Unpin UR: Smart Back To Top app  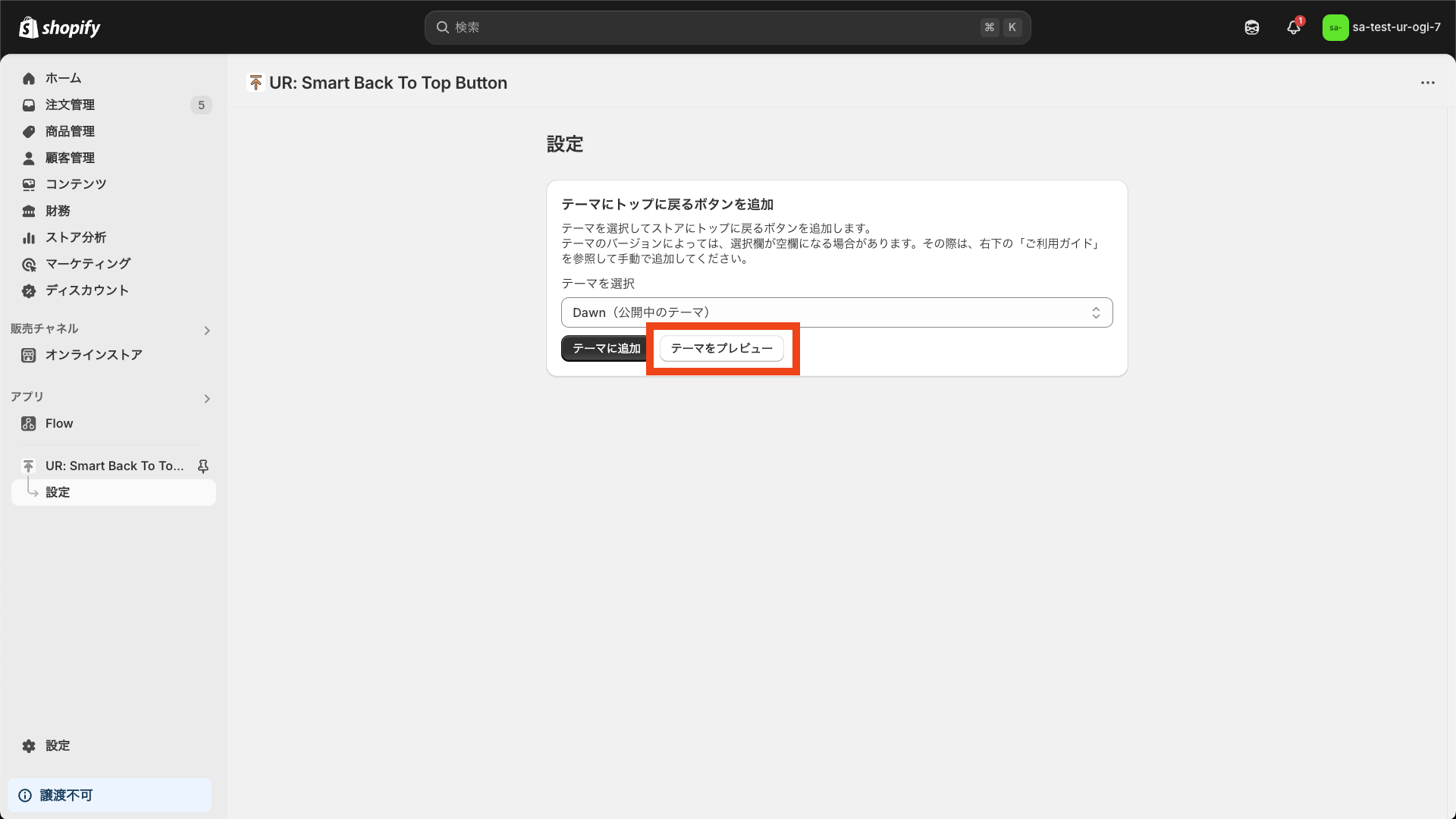203,466
